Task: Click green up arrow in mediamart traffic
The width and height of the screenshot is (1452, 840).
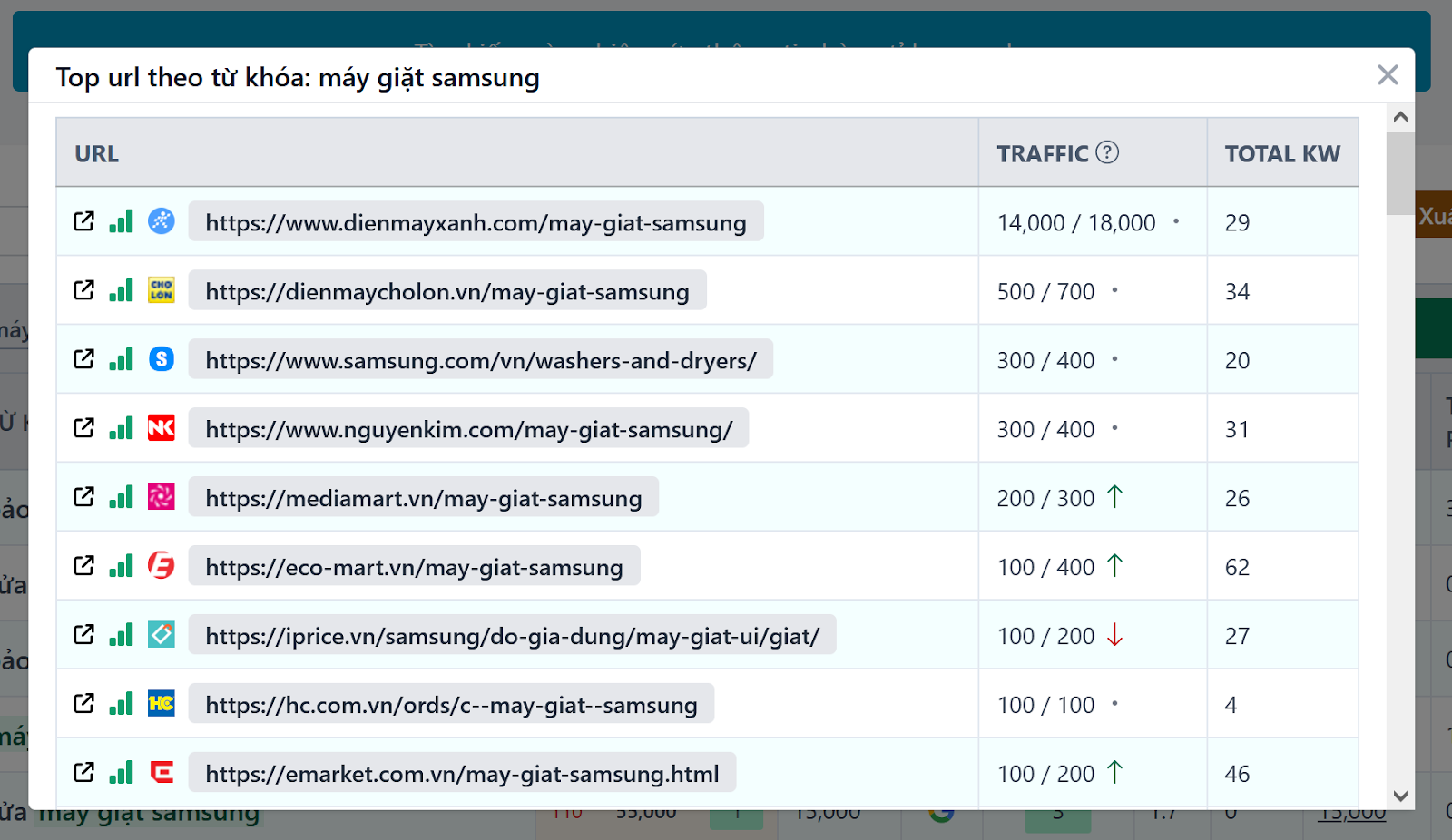Action: (x=1115, y=497)
